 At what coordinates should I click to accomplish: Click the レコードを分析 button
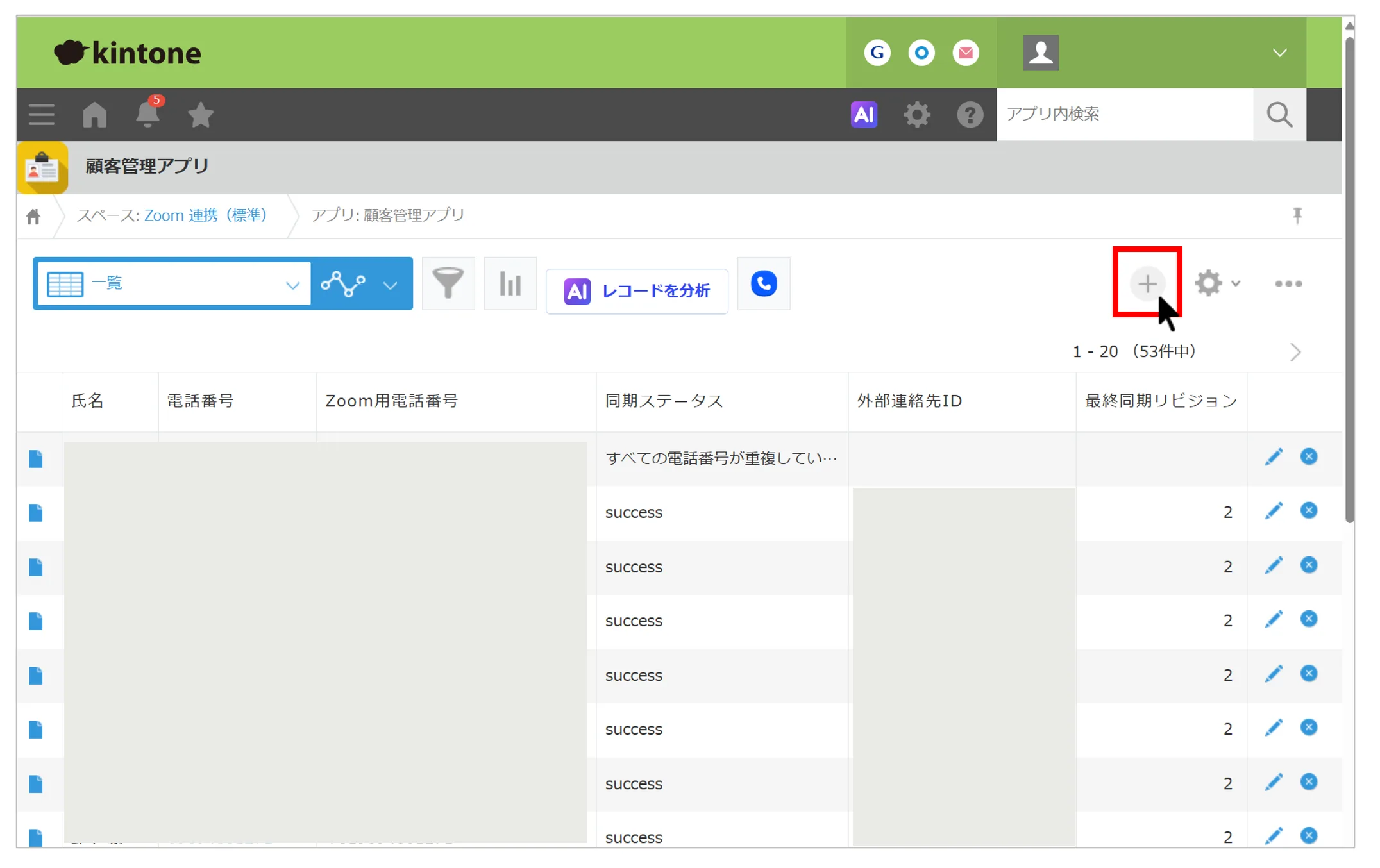637,291
